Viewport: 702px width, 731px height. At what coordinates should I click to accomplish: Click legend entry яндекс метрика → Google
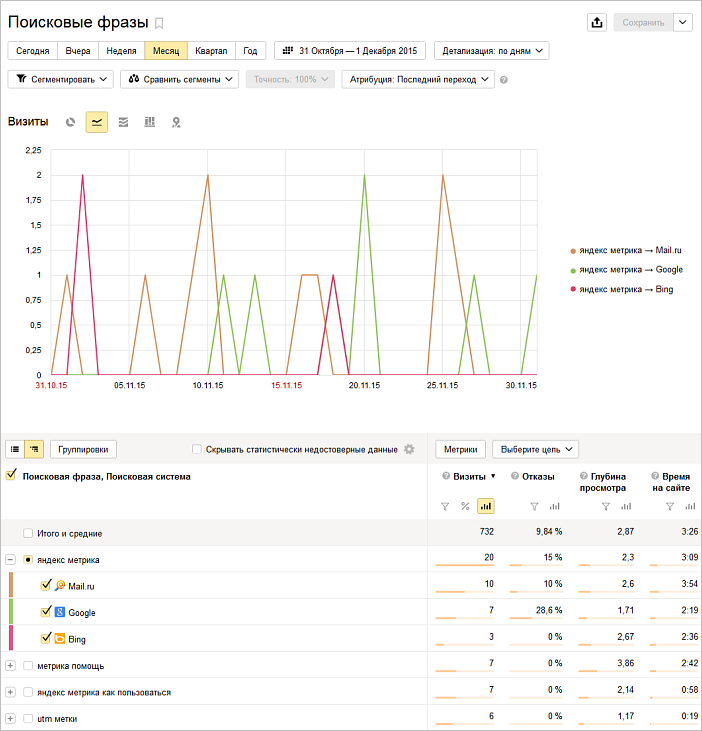626,270
